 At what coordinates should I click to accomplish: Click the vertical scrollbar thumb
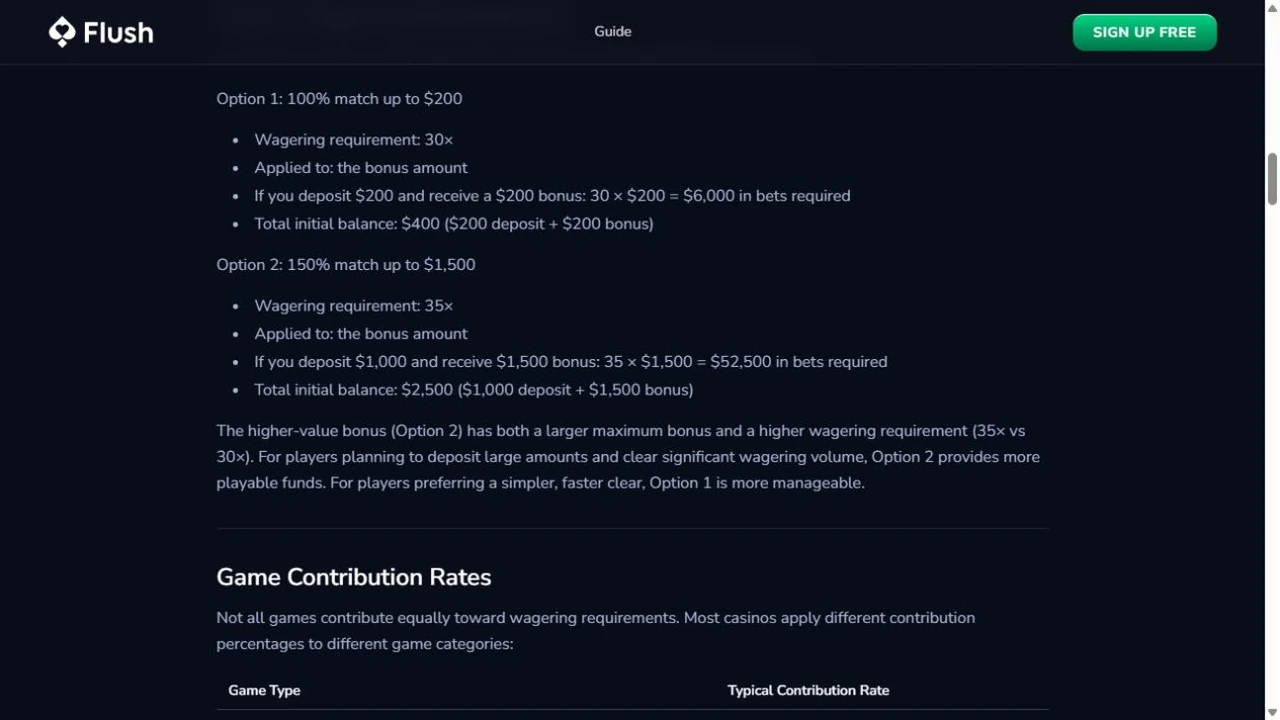point(1272,180)
